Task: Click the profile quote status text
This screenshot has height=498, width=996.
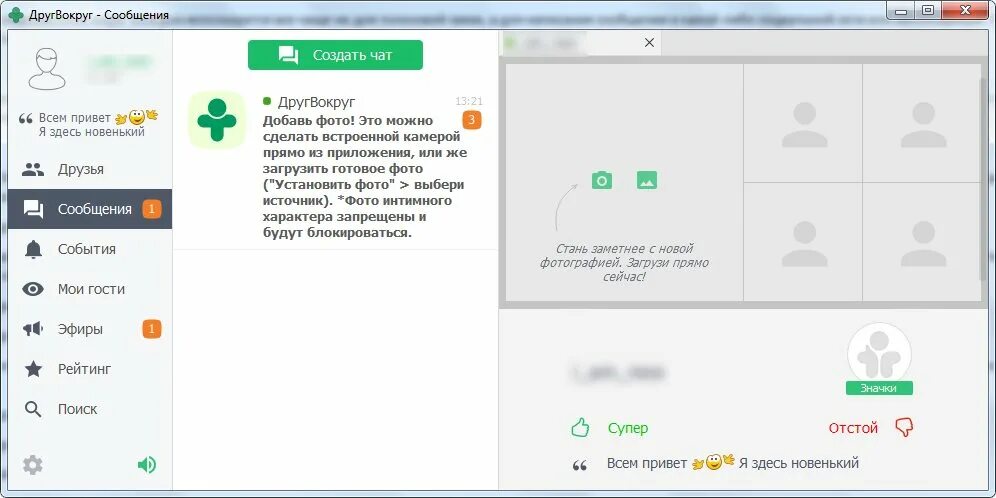Action: pos(732,462)
